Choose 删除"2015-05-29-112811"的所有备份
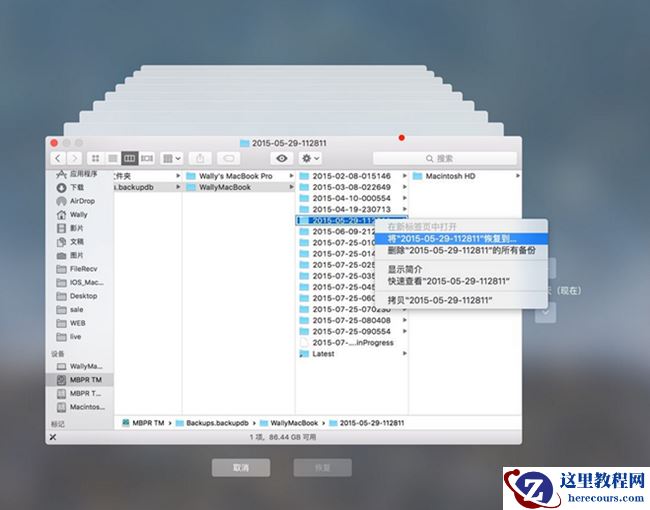Screen dimensions: 650x510 (x=461, y=250)
